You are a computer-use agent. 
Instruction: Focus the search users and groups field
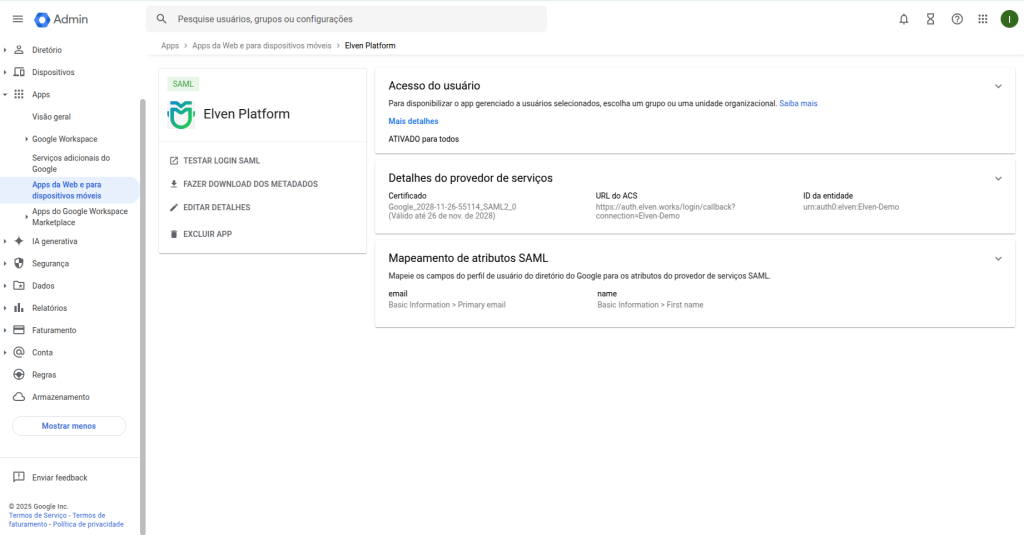pyautogui.click(x=350, y=19)
